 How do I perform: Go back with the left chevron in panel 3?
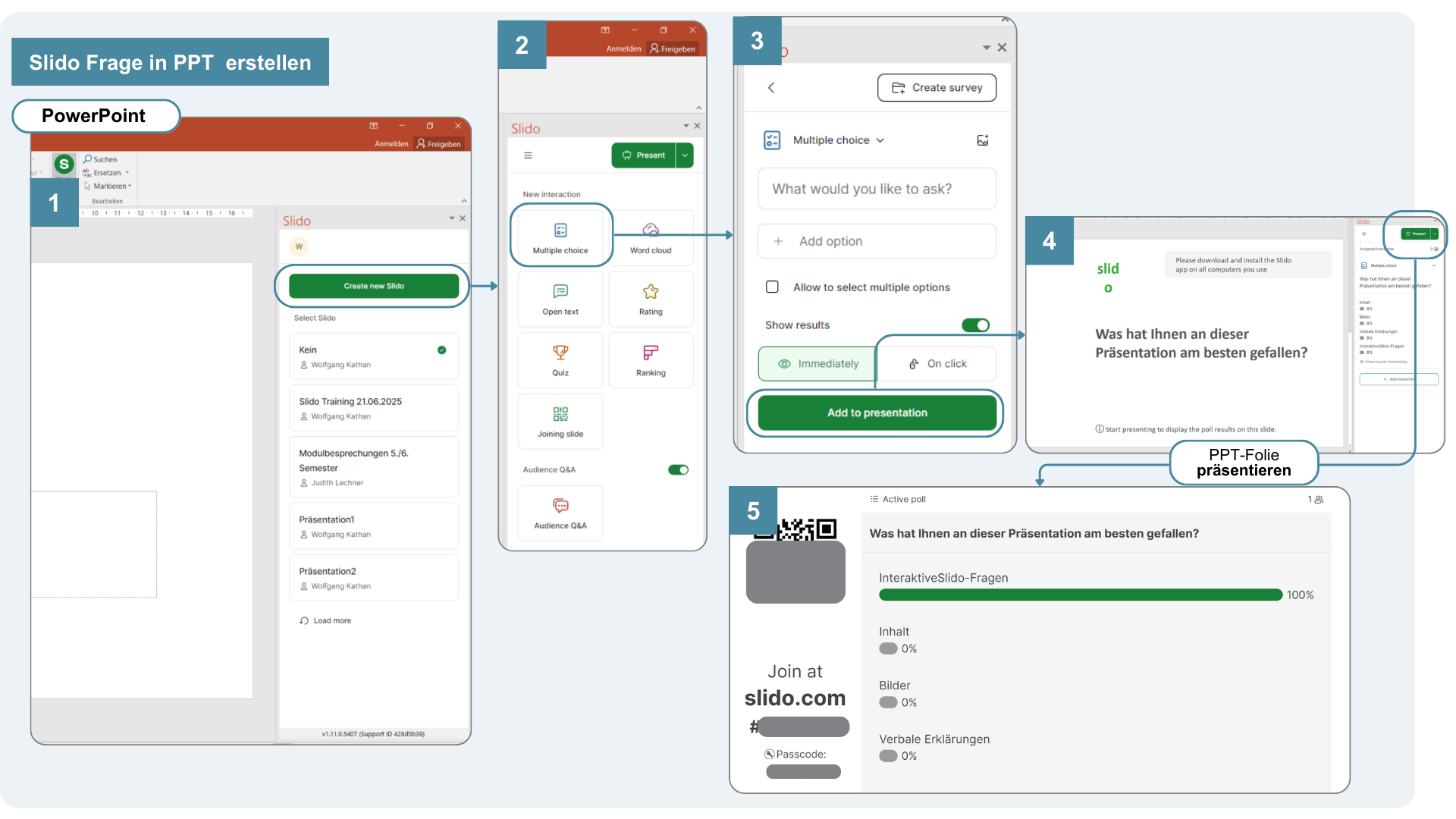tap(771, 88)
